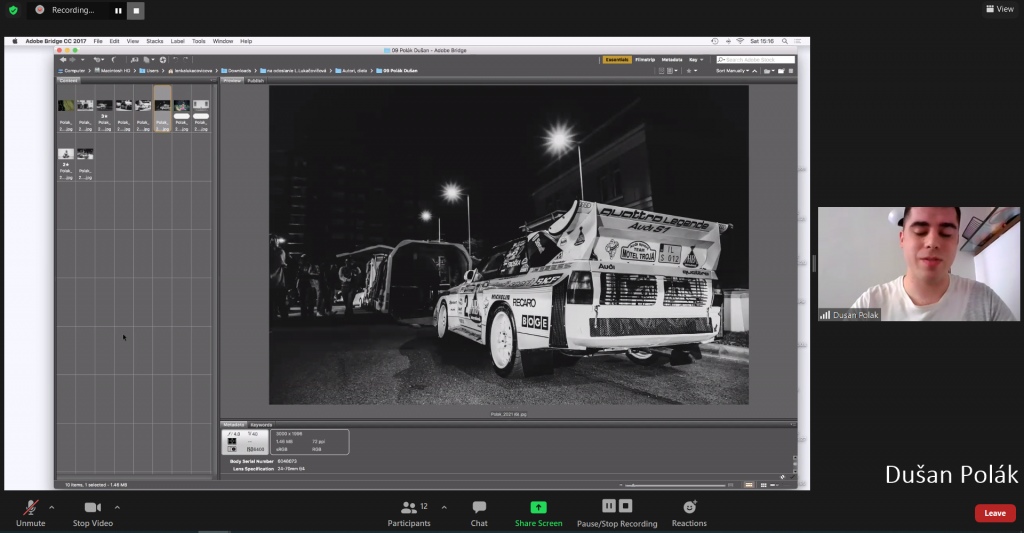Image resolution: width=1024 pixels, height=533 pixels.
Task: Focus the Search Adobe Stock field
Action: (756, 59)
